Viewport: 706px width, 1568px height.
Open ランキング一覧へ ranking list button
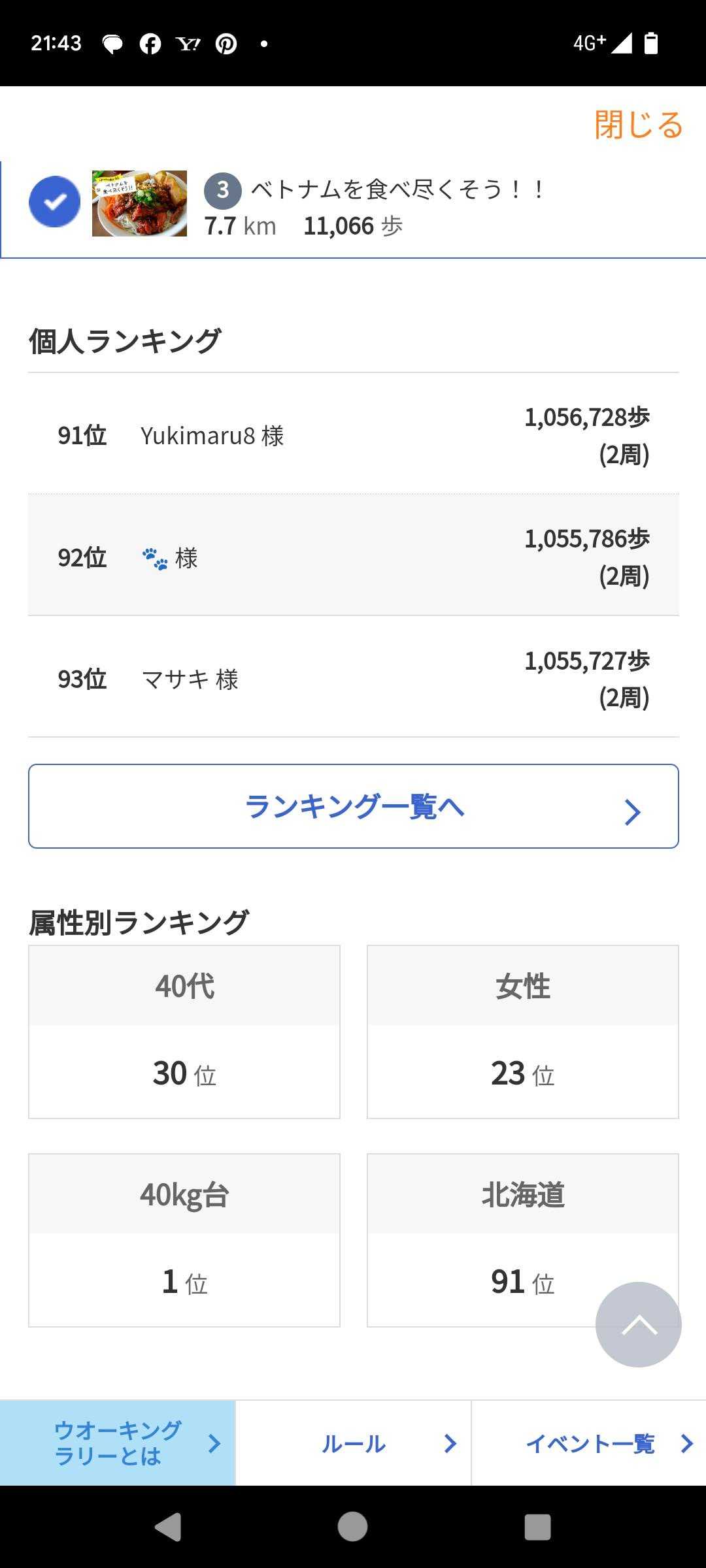click(x=353, y=806)
